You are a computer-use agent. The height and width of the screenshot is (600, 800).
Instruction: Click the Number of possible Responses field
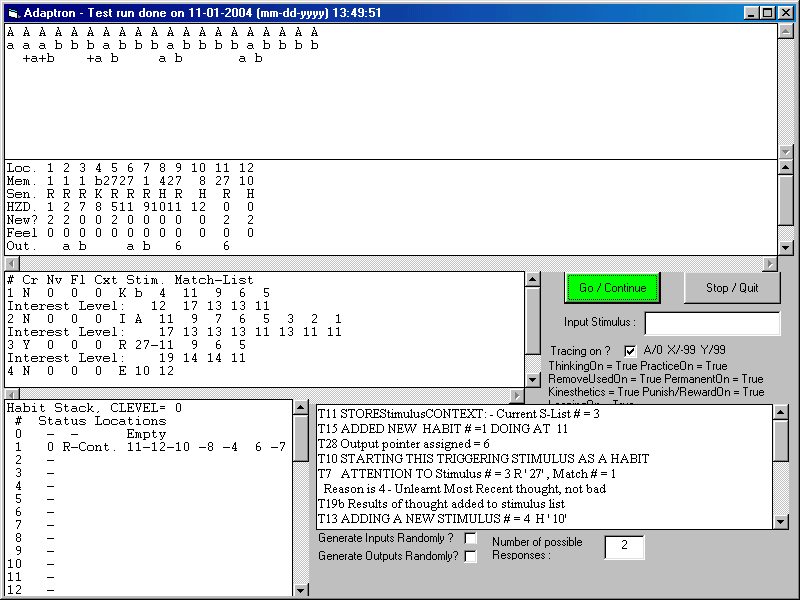click(624, 547)
